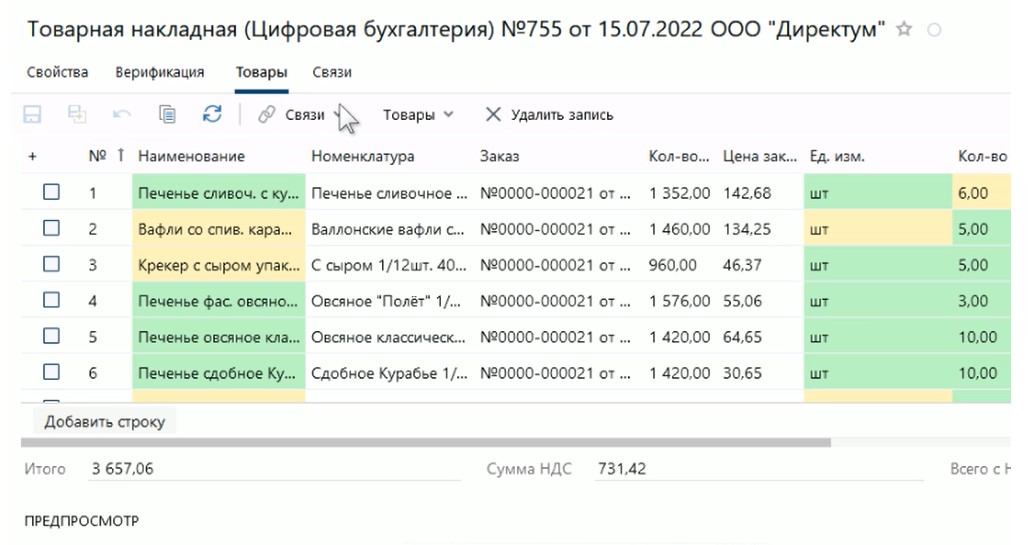Tick checkbox for row 1
Viewport: 1028px width, 545px height.
(51, 192)
